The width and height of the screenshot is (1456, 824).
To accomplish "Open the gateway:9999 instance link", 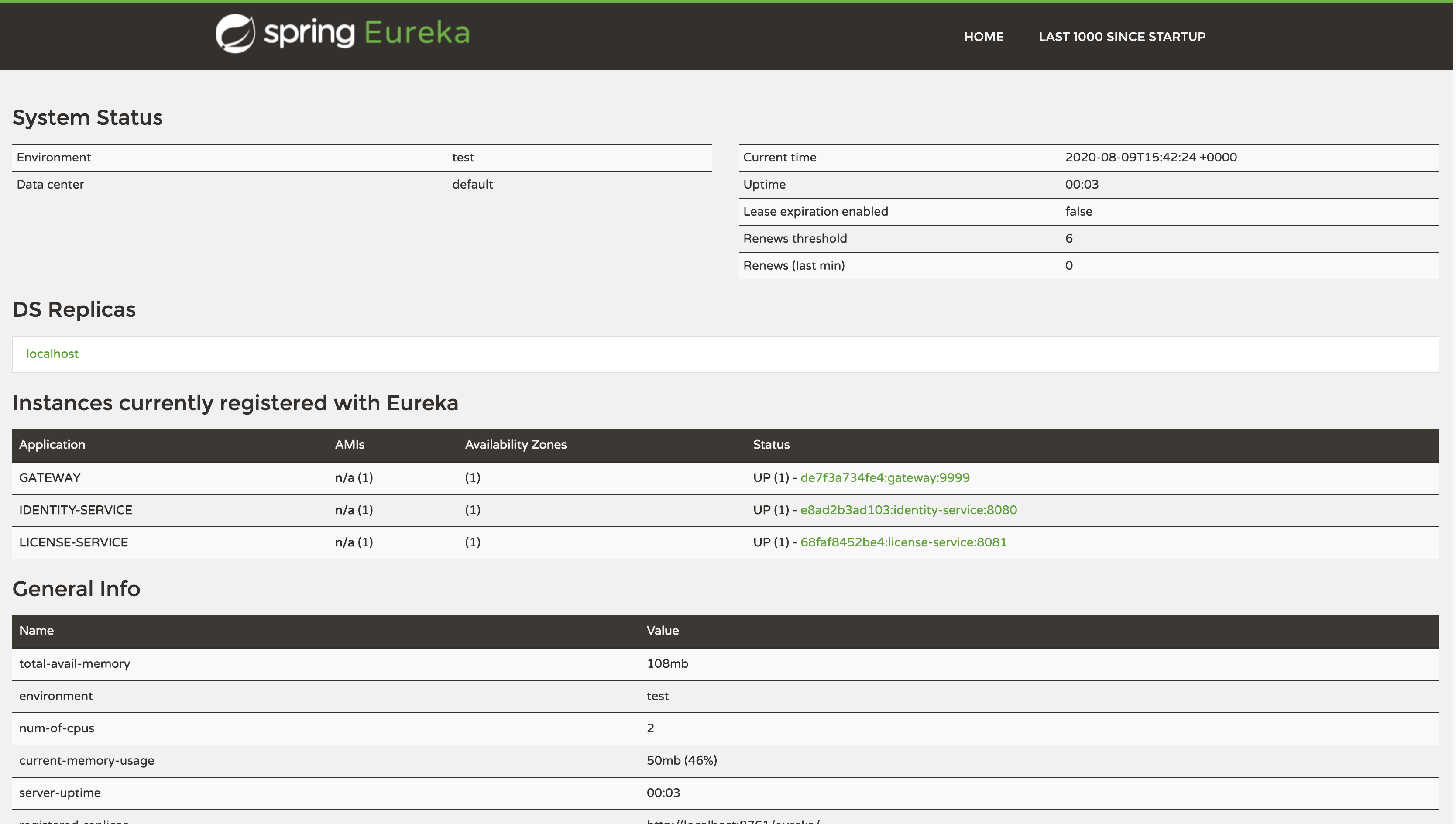I will pyautogui.click(x=884, y=477).
